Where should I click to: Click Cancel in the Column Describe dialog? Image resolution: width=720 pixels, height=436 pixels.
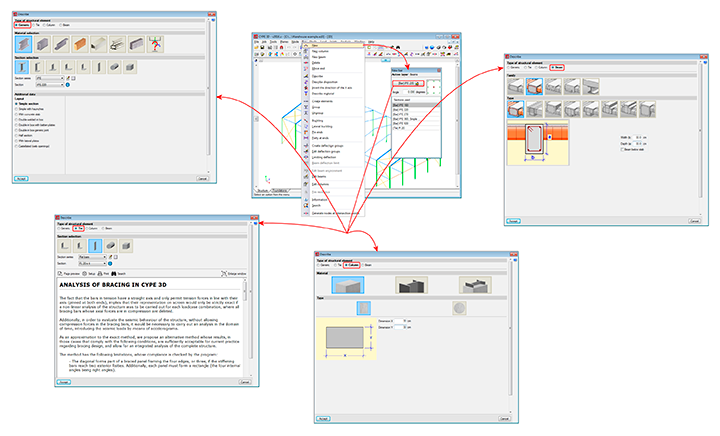[504, 419]
